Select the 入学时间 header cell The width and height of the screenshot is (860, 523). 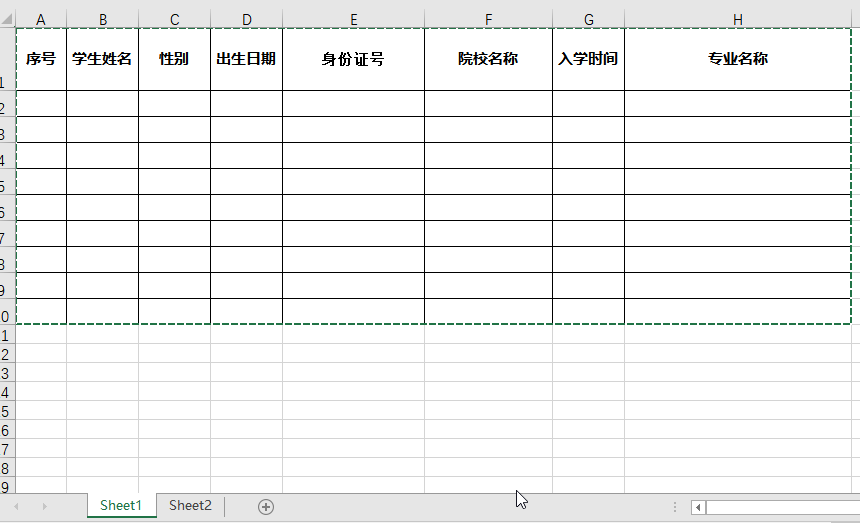[589, 59]
